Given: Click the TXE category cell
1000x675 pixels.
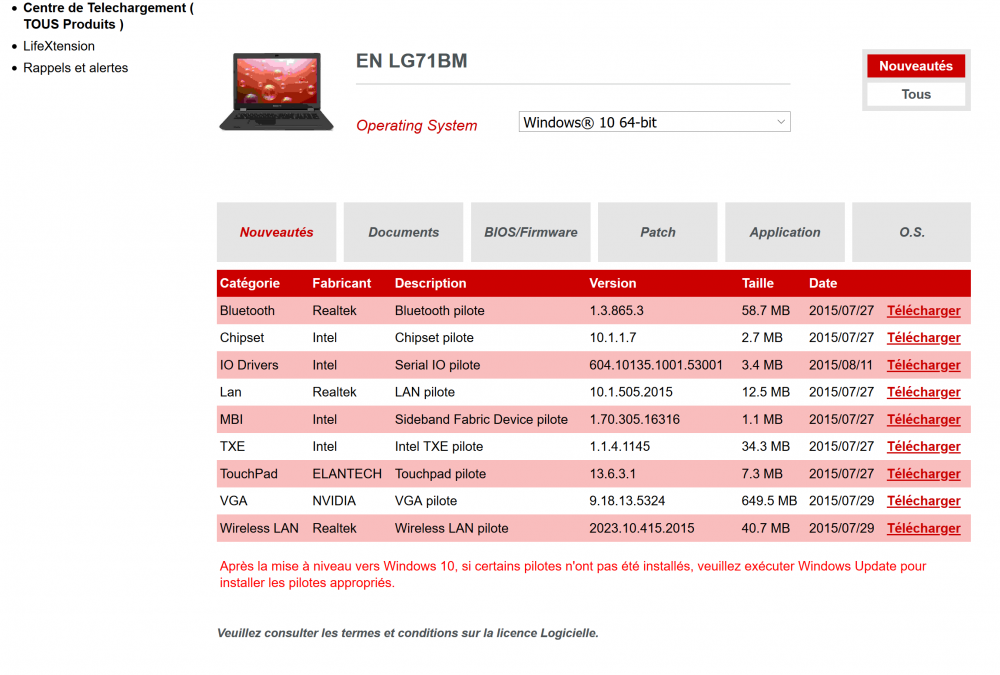Looking at the screenshot, I should click(x=232, y=447).
